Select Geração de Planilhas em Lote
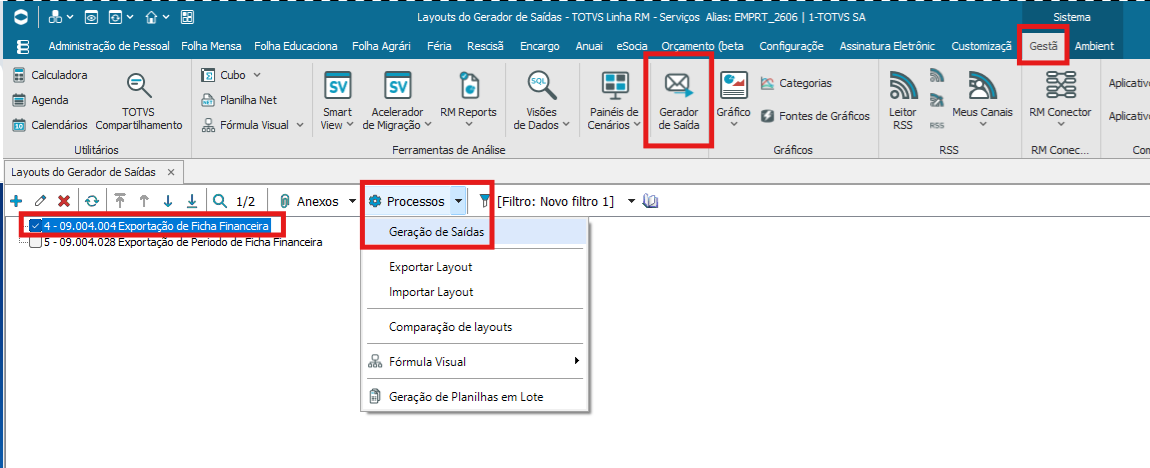This screenshot has width=1150, height=468. click(x=466, y=397)
